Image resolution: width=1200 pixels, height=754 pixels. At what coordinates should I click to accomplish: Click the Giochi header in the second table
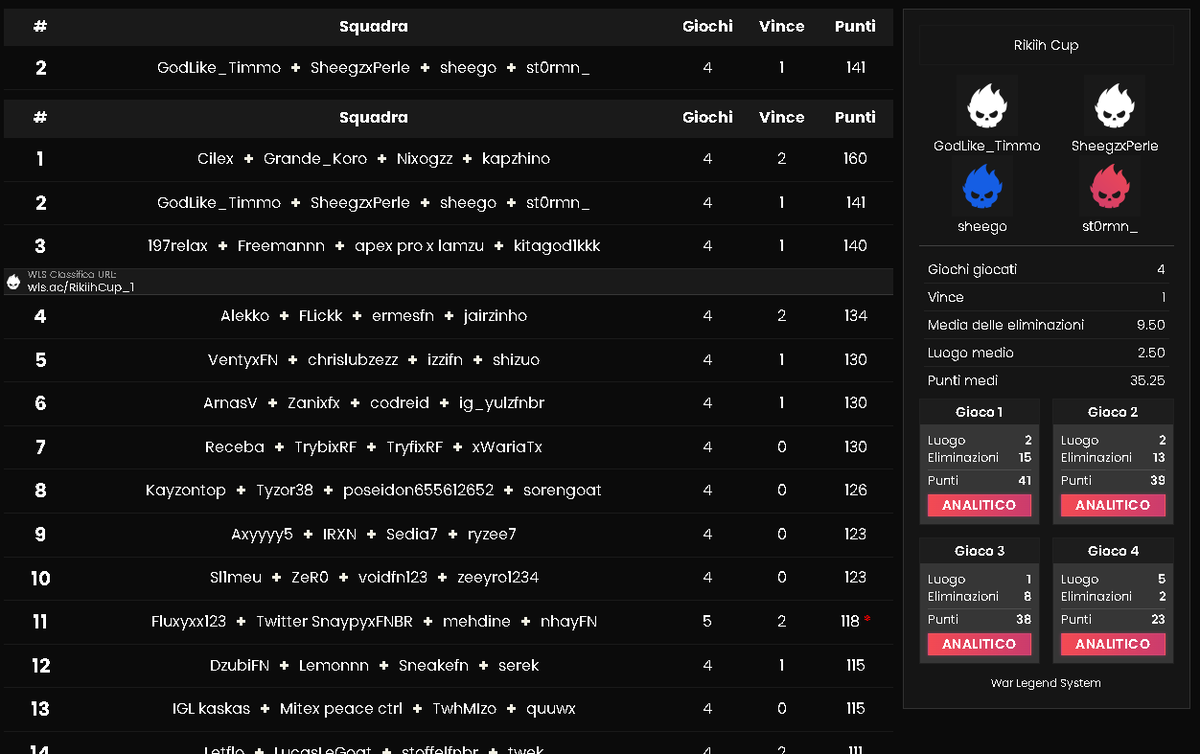click(707, 117)
